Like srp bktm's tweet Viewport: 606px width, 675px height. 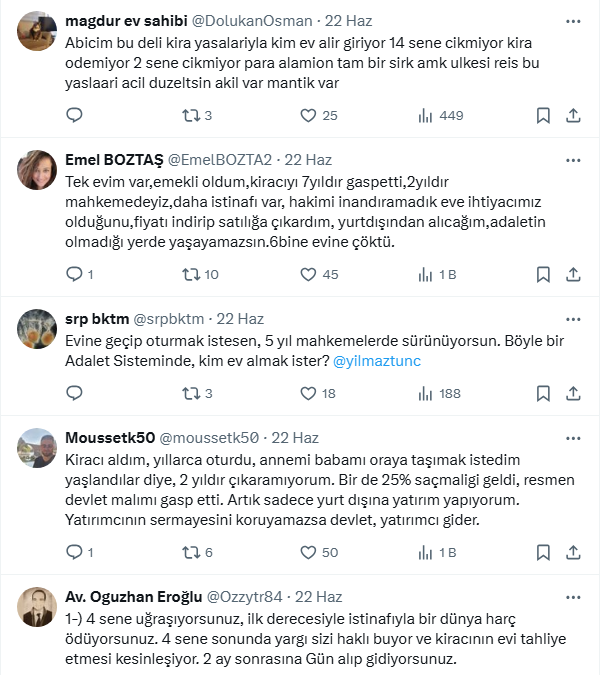(x=303, y=394)
